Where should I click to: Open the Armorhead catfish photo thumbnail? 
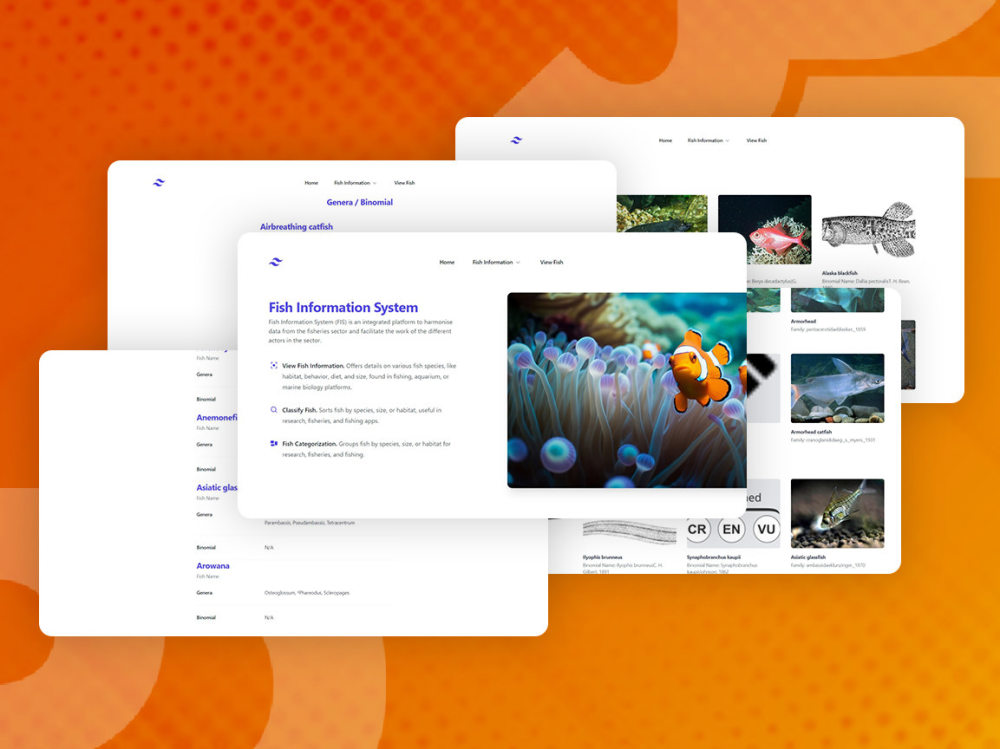[x=837, y=388]
